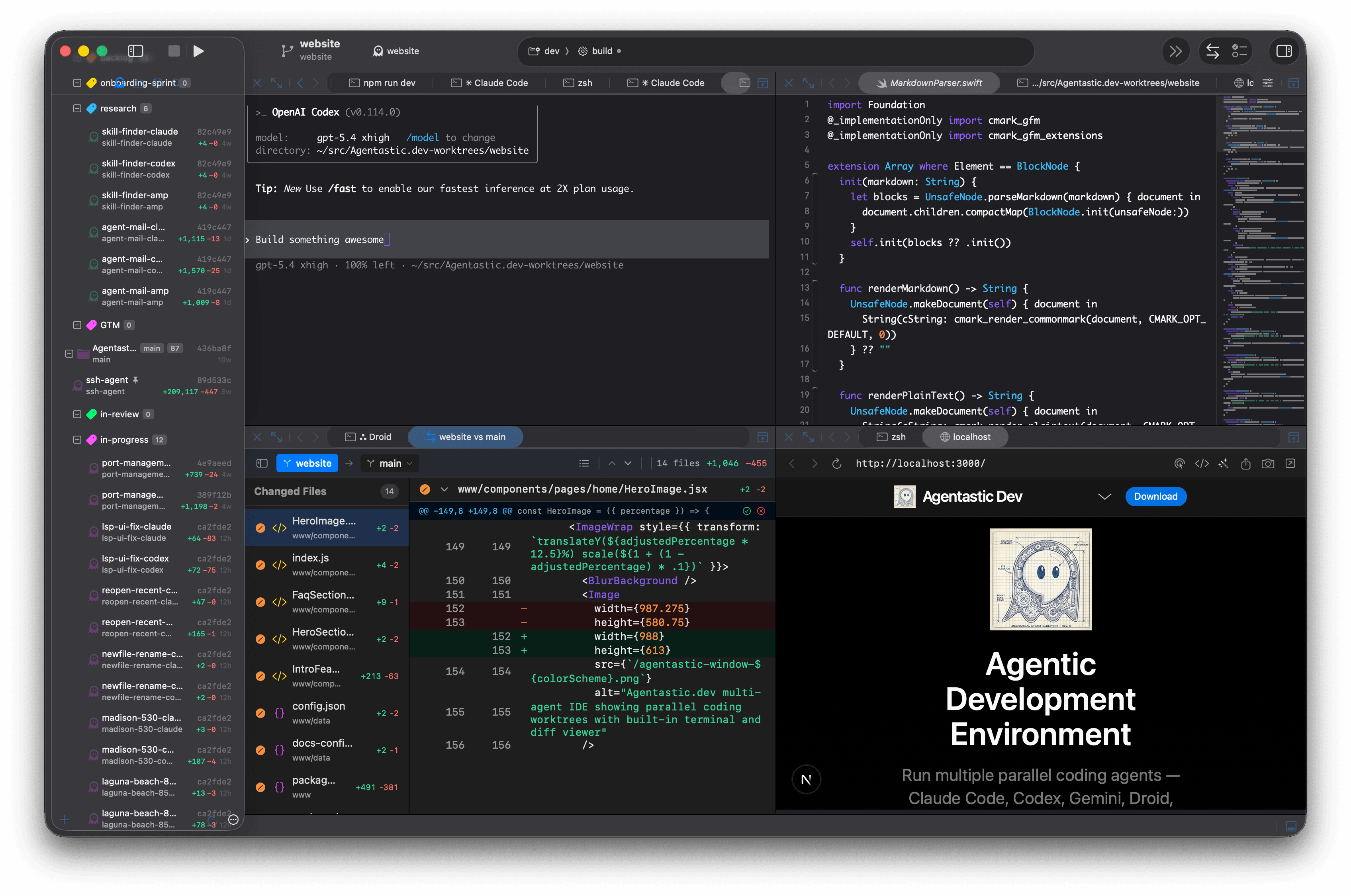
Task: Open the checklist icon in the top right
Action: click(x=1239, y=51)
